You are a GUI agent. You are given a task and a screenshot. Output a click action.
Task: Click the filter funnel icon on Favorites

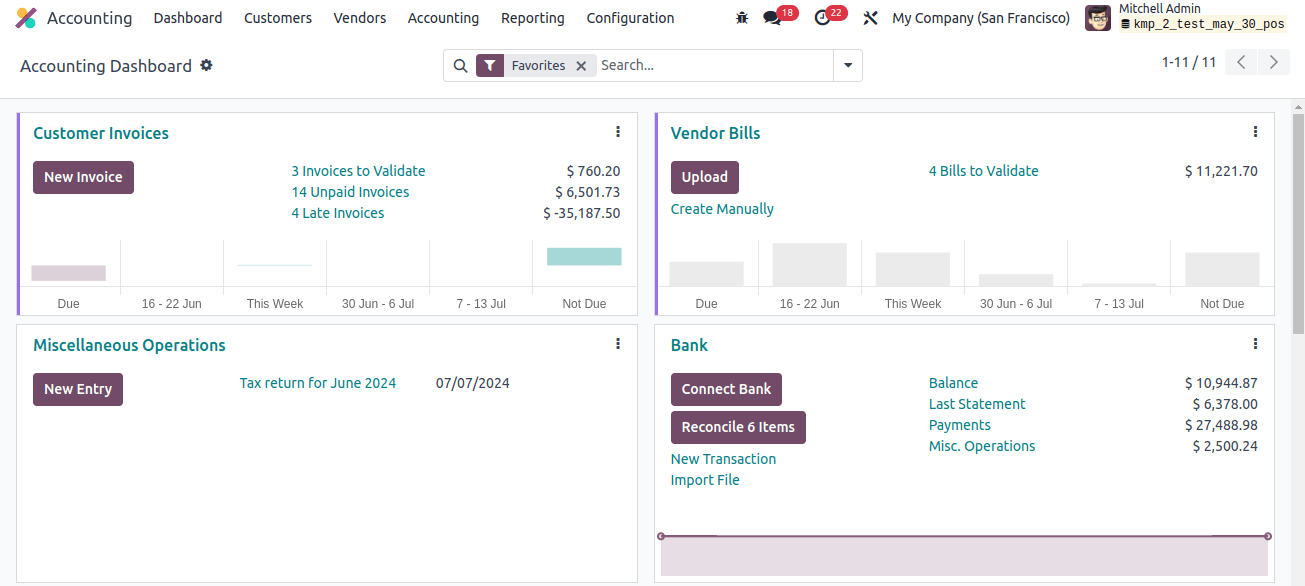[489, 66]
